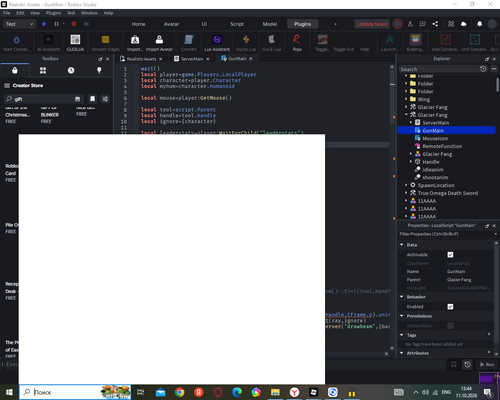The height and width of the screenshot is (400, 500).
Task: Open the Smooth Edges plugin
Action: [105, 43]
